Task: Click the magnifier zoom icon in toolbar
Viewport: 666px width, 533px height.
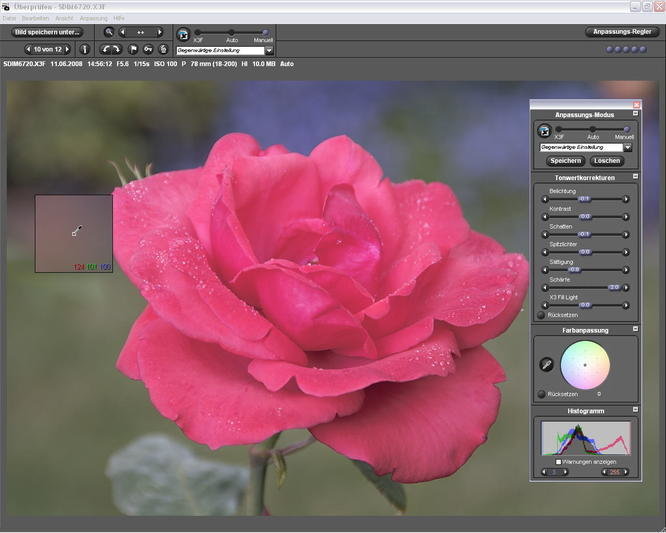Action: click(109, 32)
